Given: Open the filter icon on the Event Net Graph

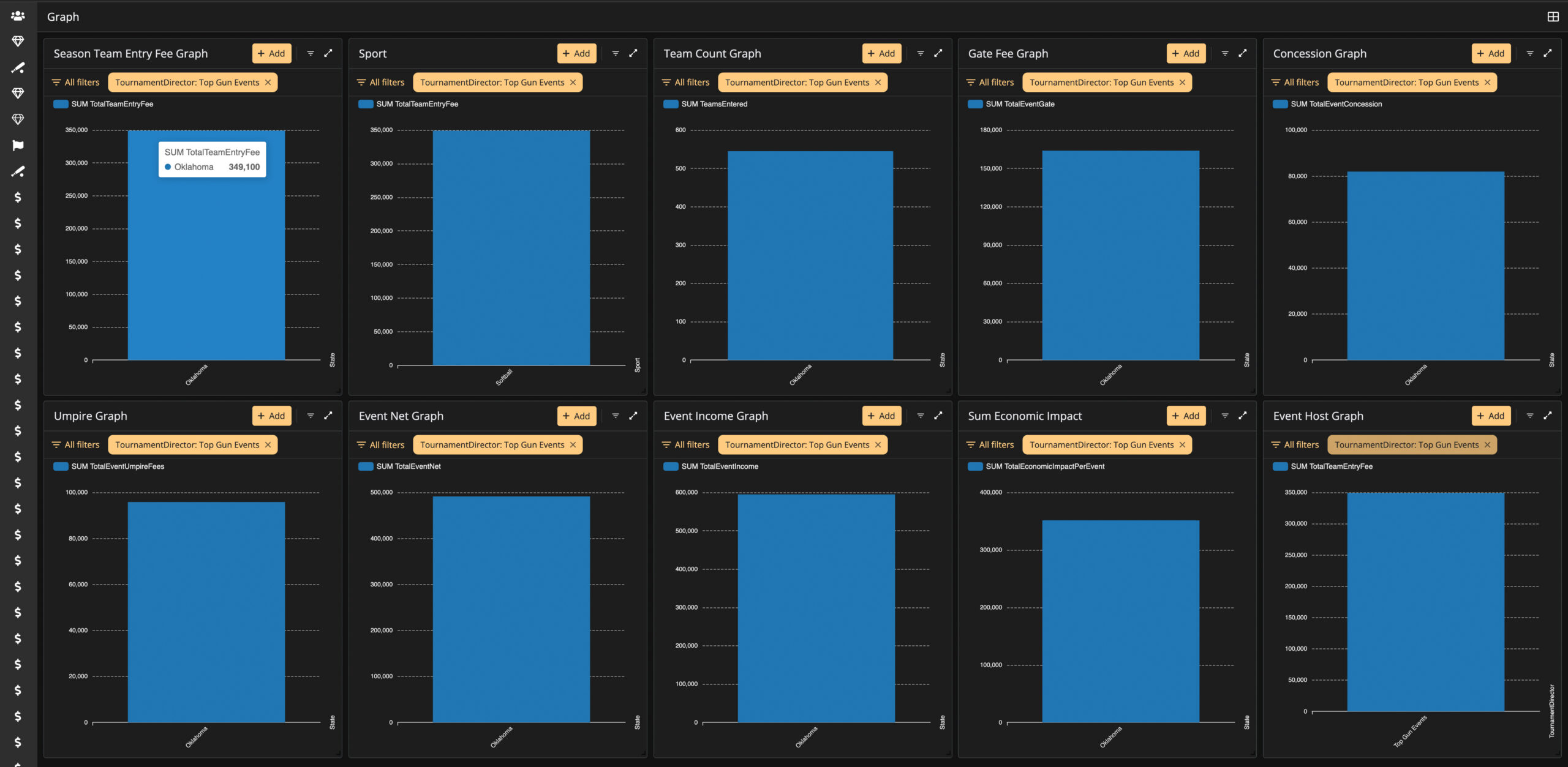Looking at the screenshot, I should pyautogui.click(x=616, y=416).
